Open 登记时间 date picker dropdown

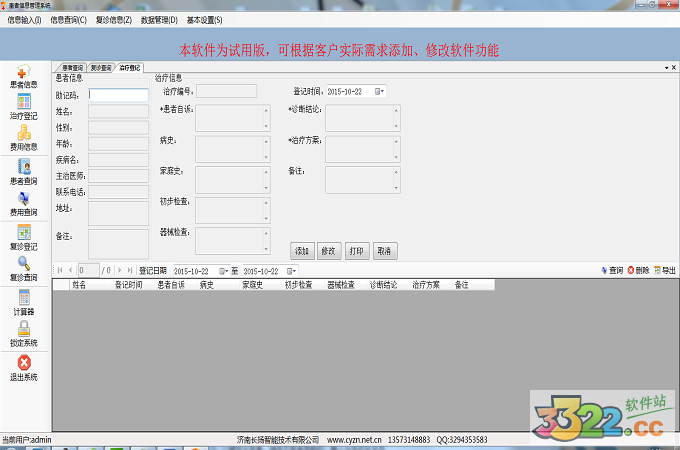379,91
